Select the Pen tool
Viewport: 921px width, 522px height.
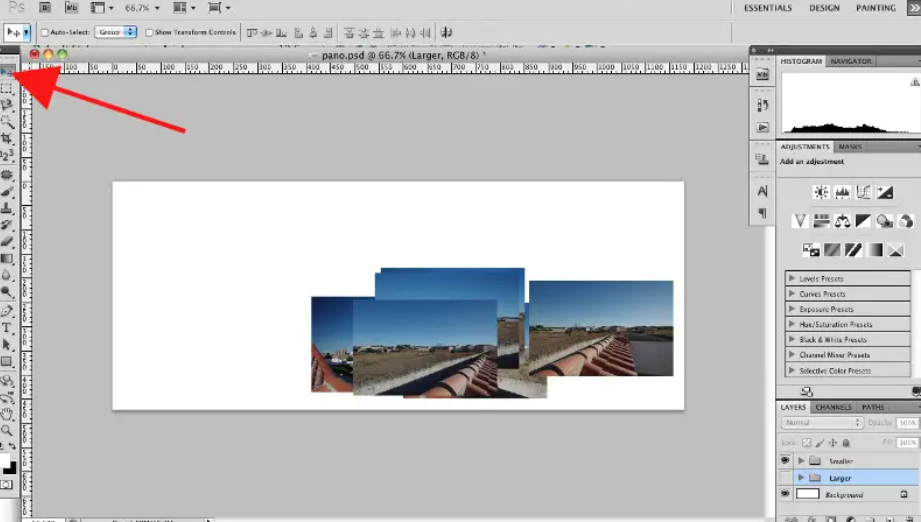point(6,311)
